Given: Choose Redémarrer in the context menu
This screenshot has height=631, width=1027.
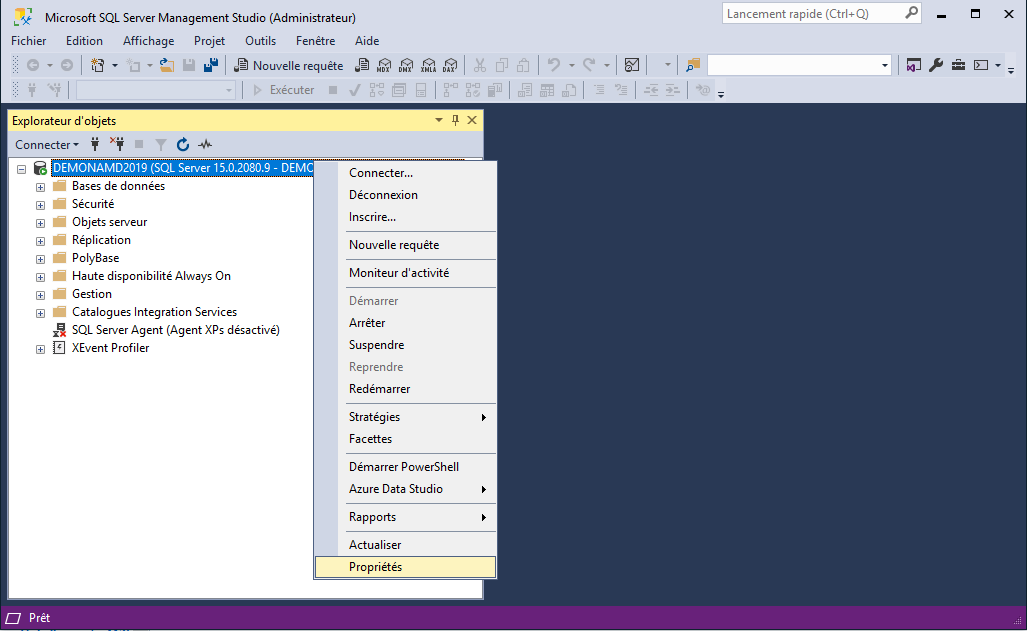Looking at the screenshot, I should 379,389.
